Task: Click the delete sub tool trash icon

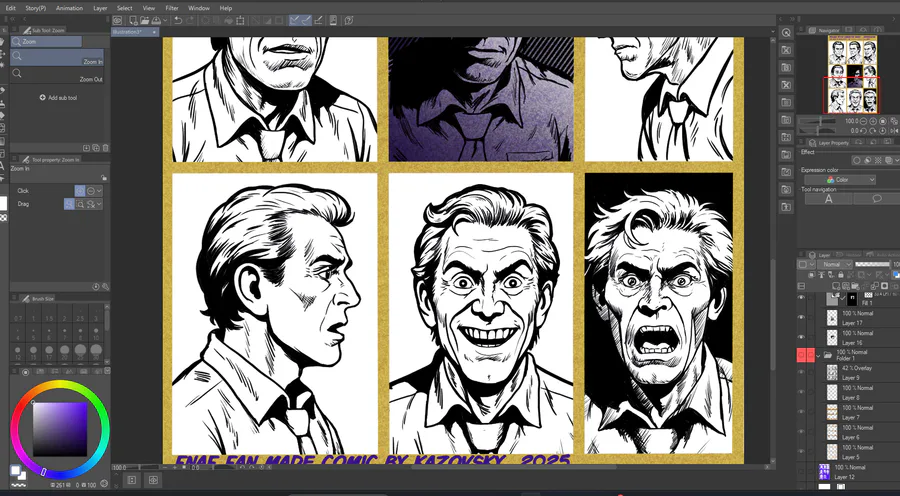Action: [105, 148]
